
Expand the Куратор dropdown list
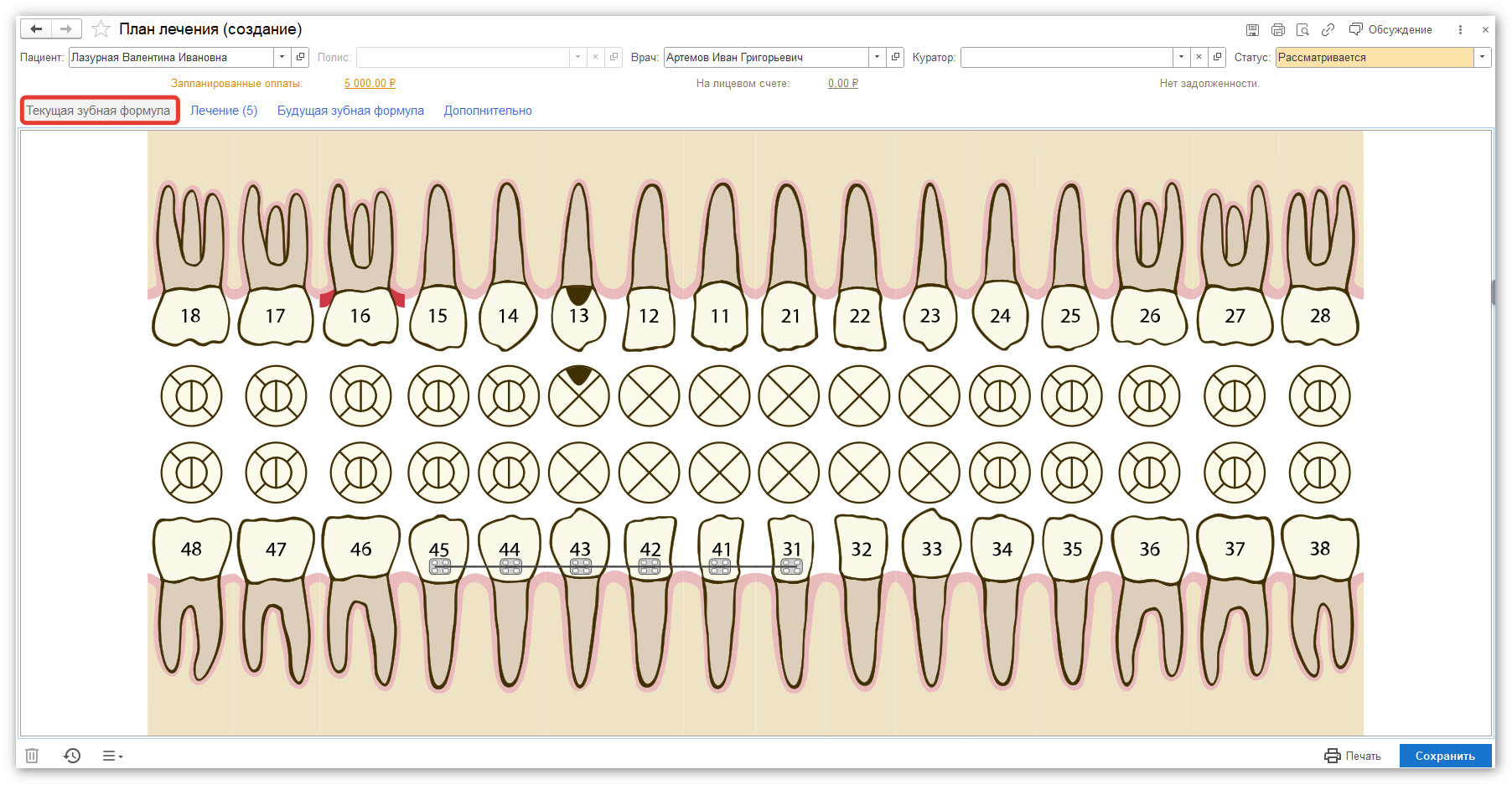(1181, 57)
